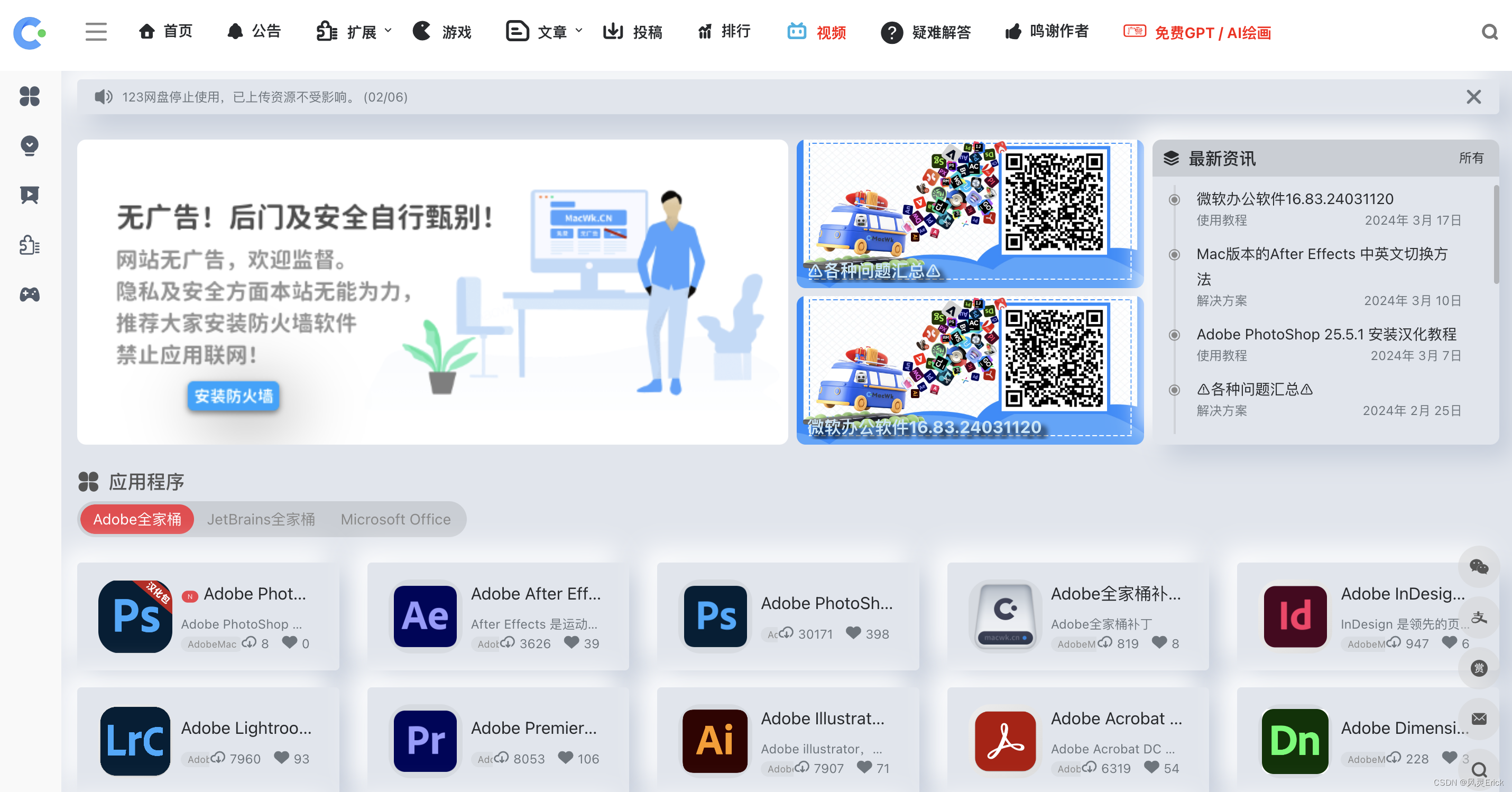The height and width of the screenshot is (792, 1512).
Task: Open the Adobe Acrobat icon
Action: (1005, 741)
